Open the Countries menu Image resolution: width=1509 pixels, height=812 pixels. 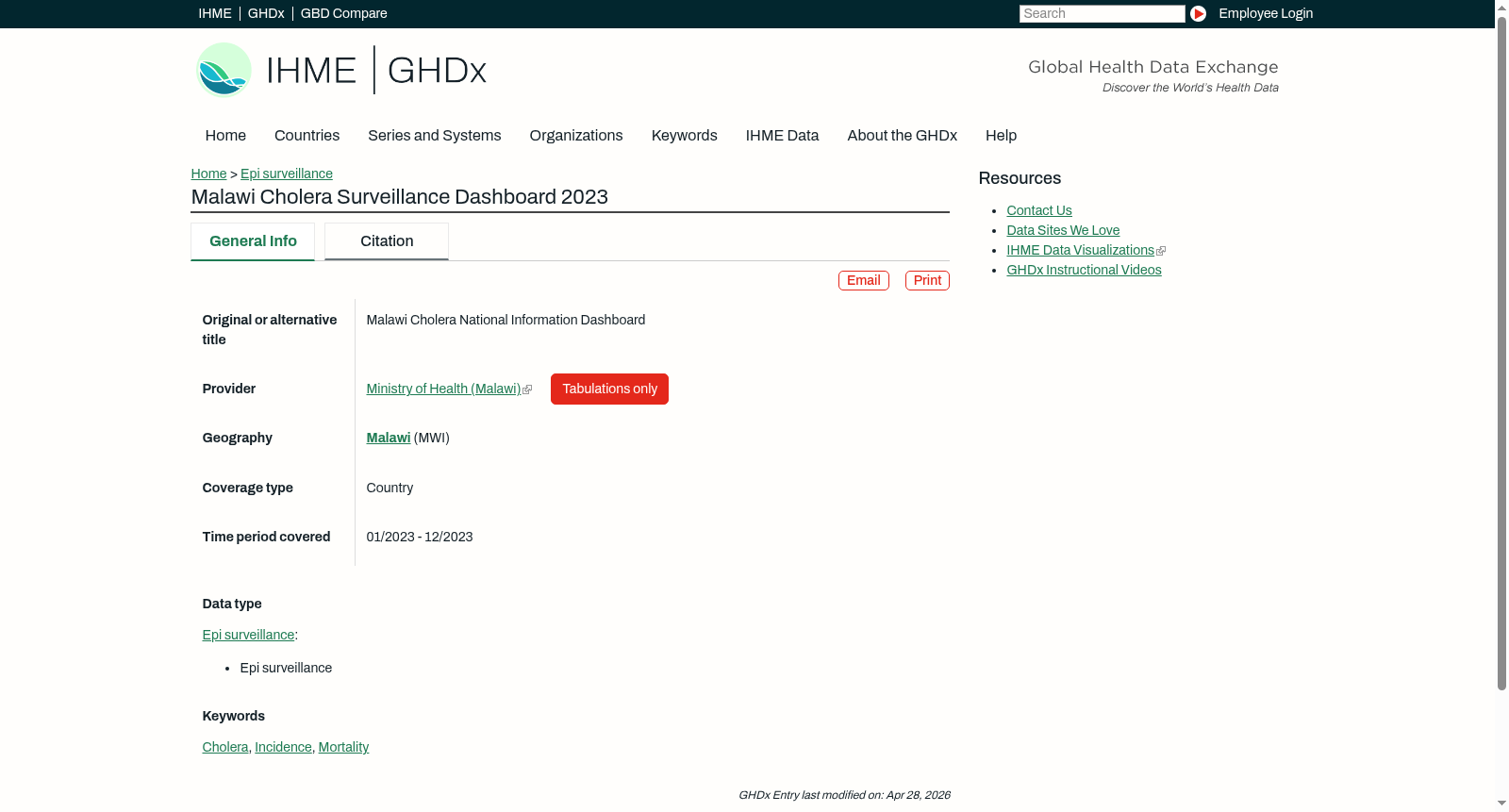click(x=307, y=136)
